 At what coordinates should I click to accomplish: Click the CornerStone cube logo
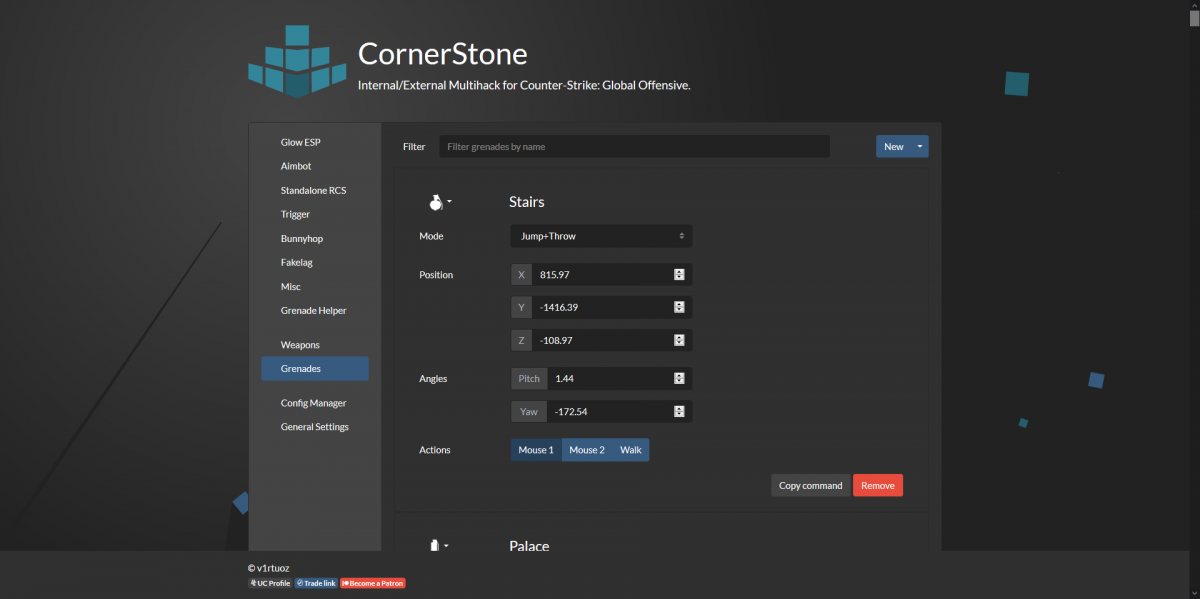point(297,62)
